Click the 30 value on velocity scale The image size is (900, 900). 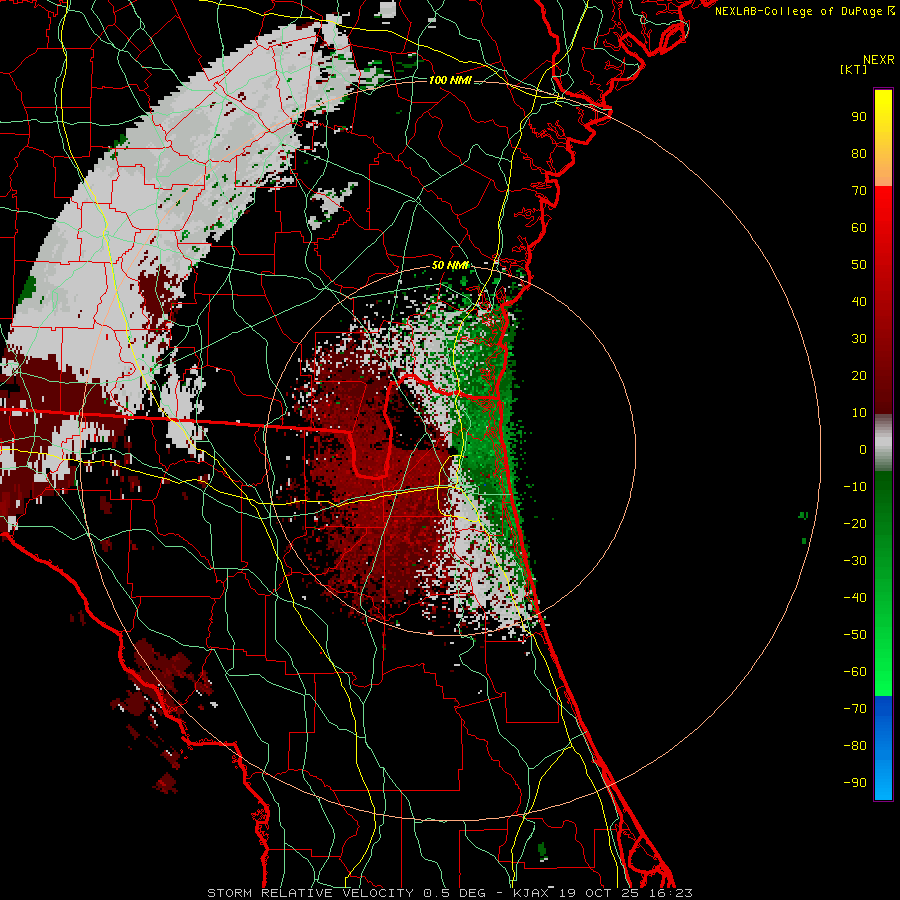click(859, 339)
